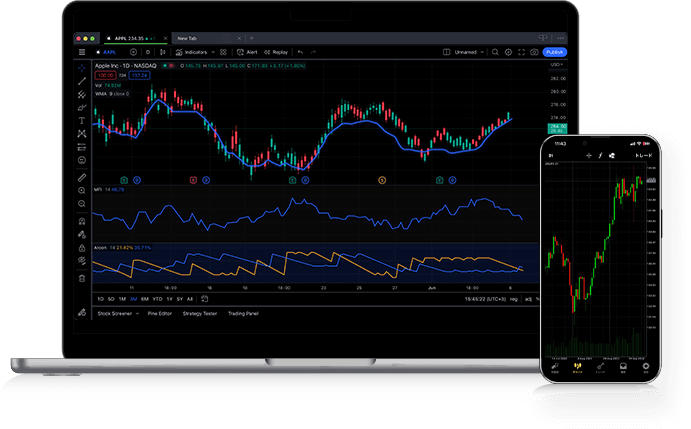
Task: Toggle lock all drawings padlock
Action: click(x=81, y=246)
